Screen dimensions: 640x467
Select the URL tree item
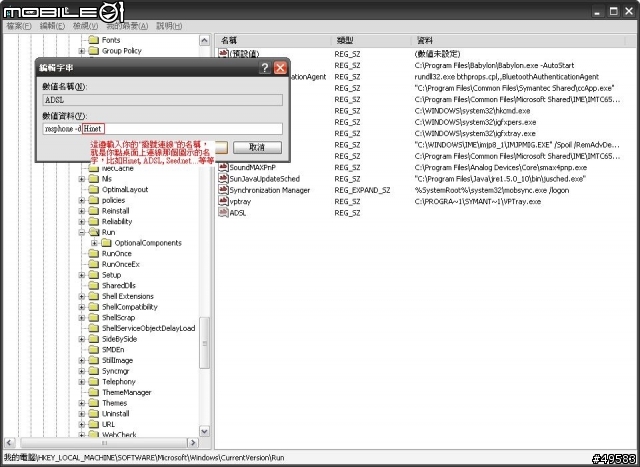(x=108, y=425)
